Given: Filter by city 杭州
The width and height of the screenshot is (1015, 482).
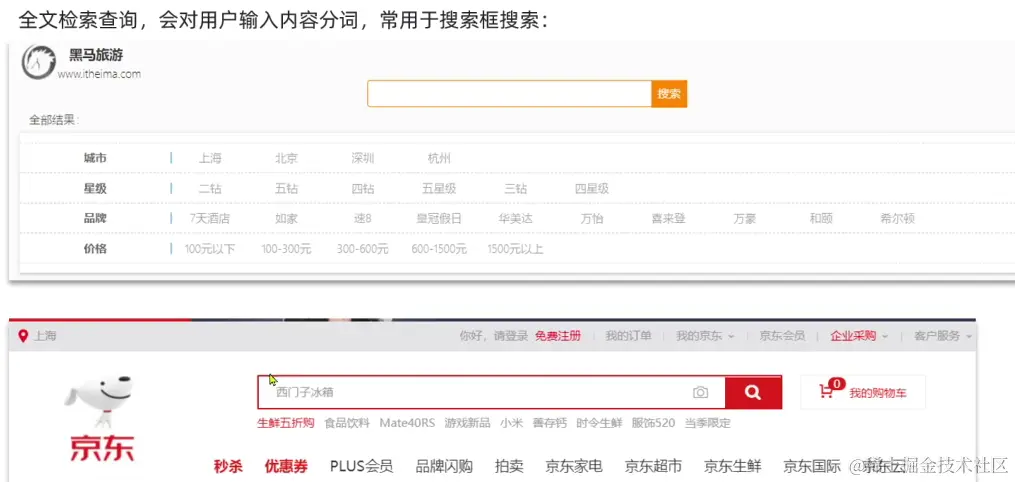Looking at the screenshot, I should click(x=440, y=159).
